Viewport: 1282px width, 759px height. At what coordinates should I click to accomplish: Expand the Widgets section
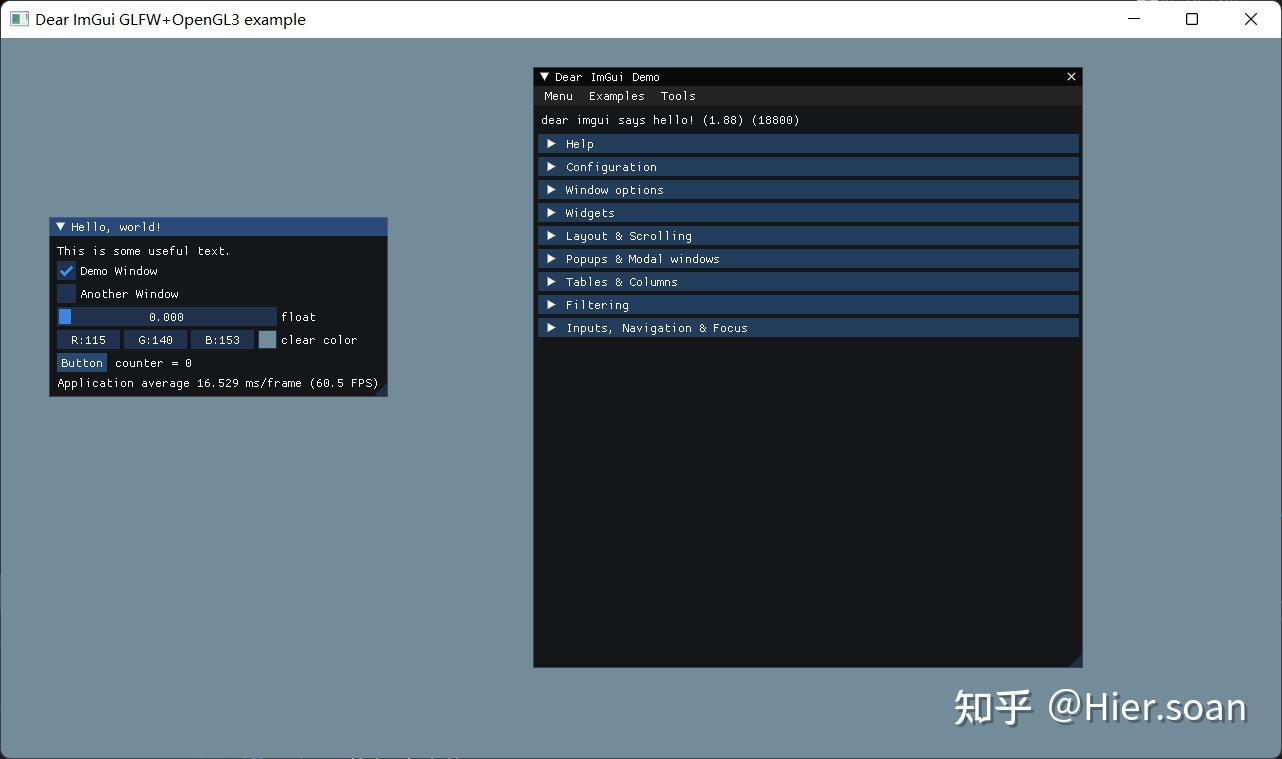pos(808,213)
